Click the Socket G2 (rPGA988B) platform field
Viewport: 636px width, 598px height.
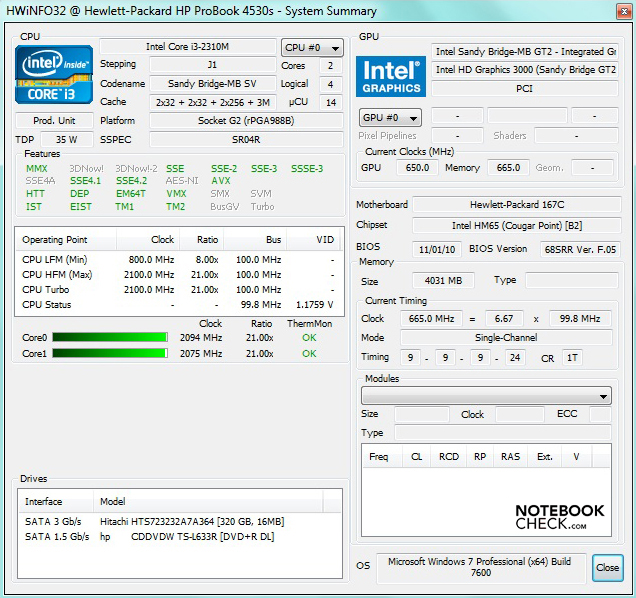[246, 120]
